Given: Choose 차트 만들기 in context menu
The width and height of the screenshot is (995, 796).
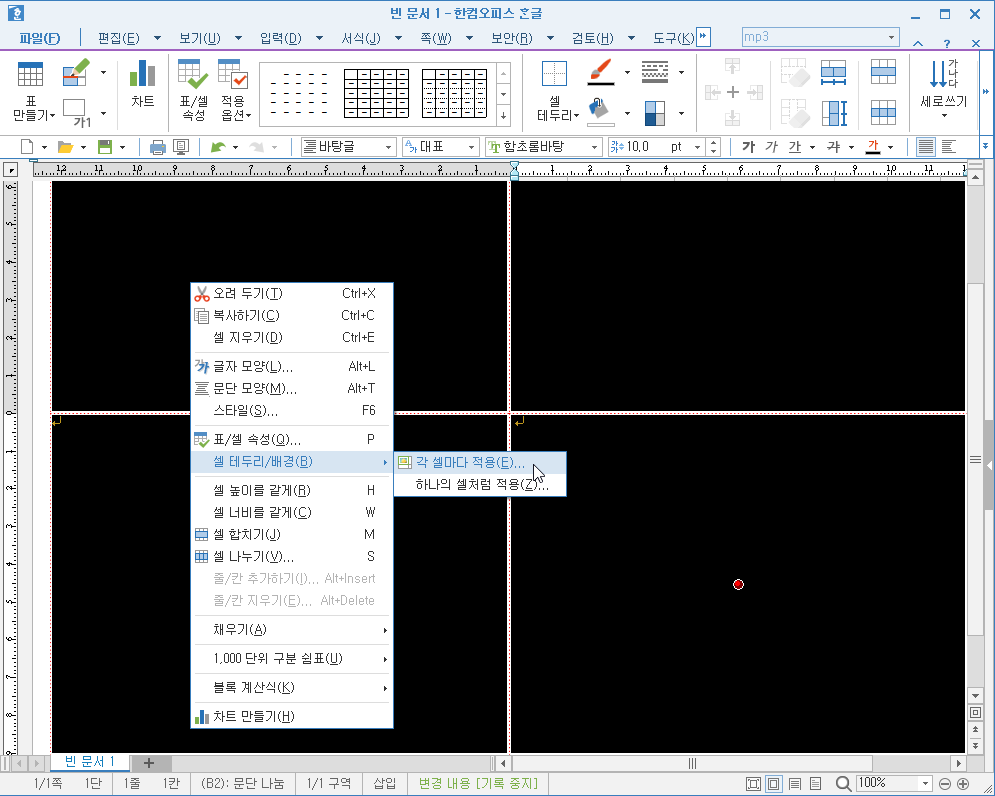Looking at the screenshot, I should (x=292, y=717).
